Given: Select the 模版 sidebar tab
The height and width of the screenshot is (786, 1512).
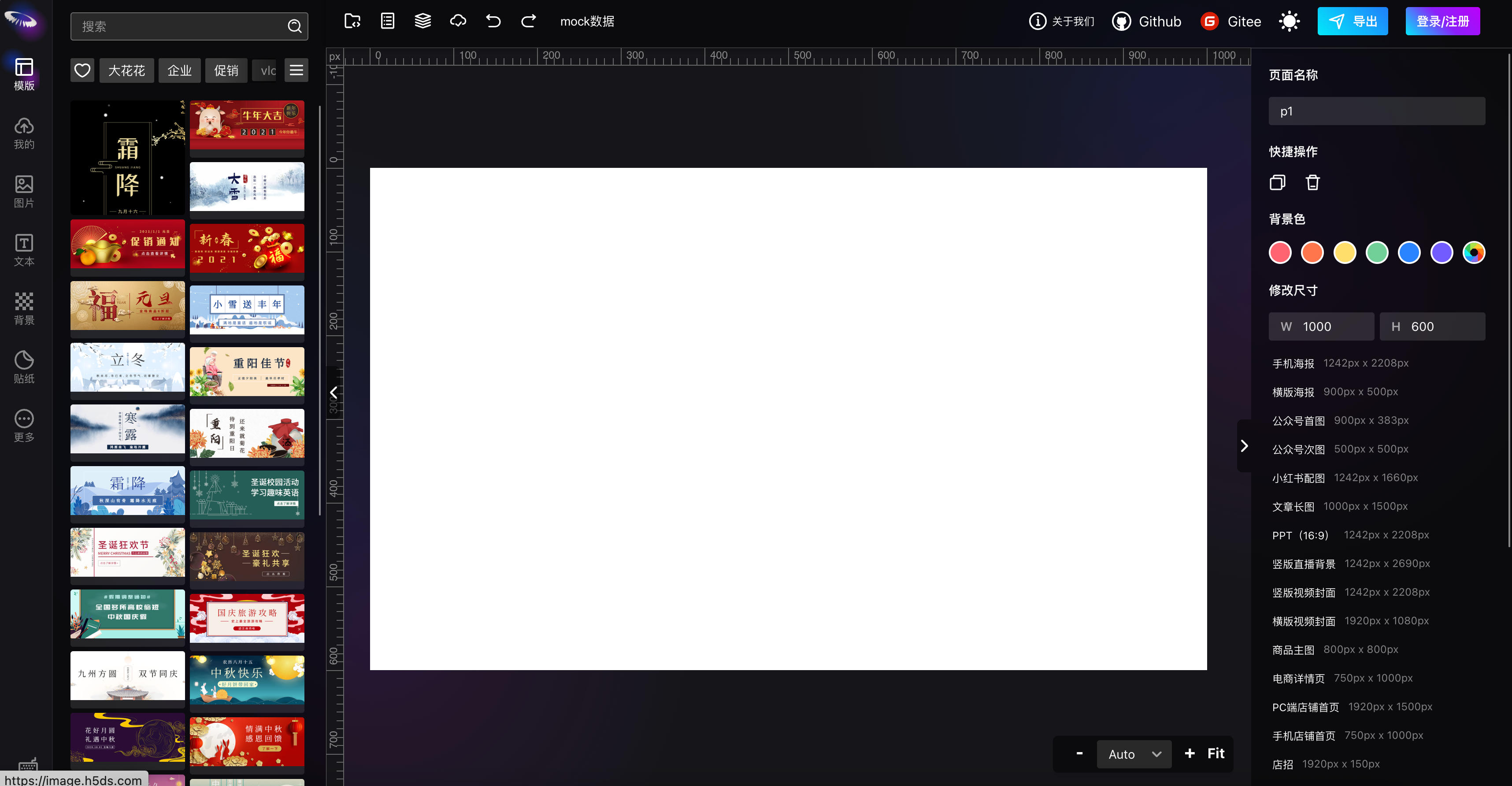Looking at the screenshot, I should [24, 74].
